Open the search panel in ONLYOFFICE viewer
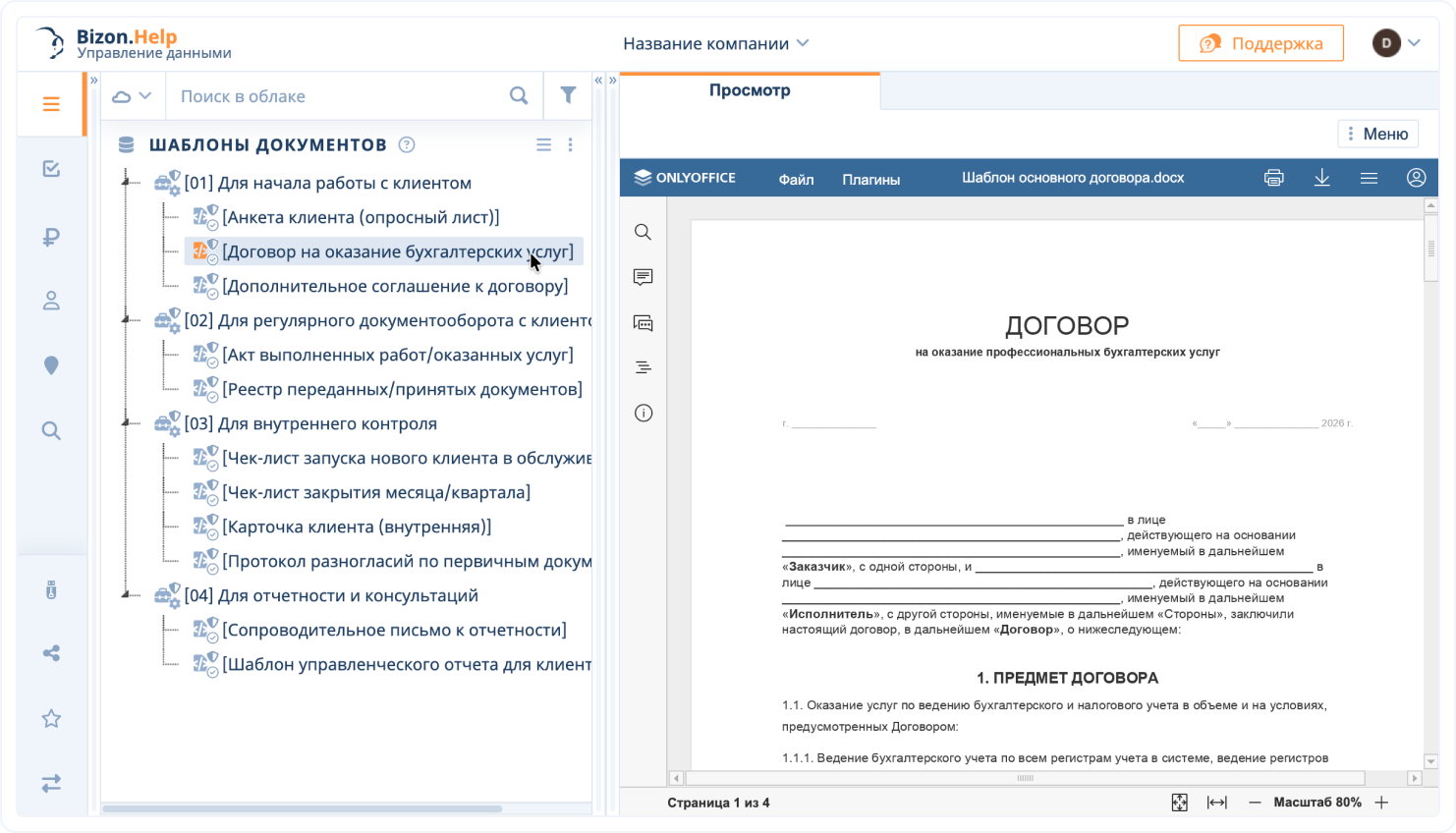The height and width of the screenshot is (833, 1456). pyautogui.click(x=643, y=232)
